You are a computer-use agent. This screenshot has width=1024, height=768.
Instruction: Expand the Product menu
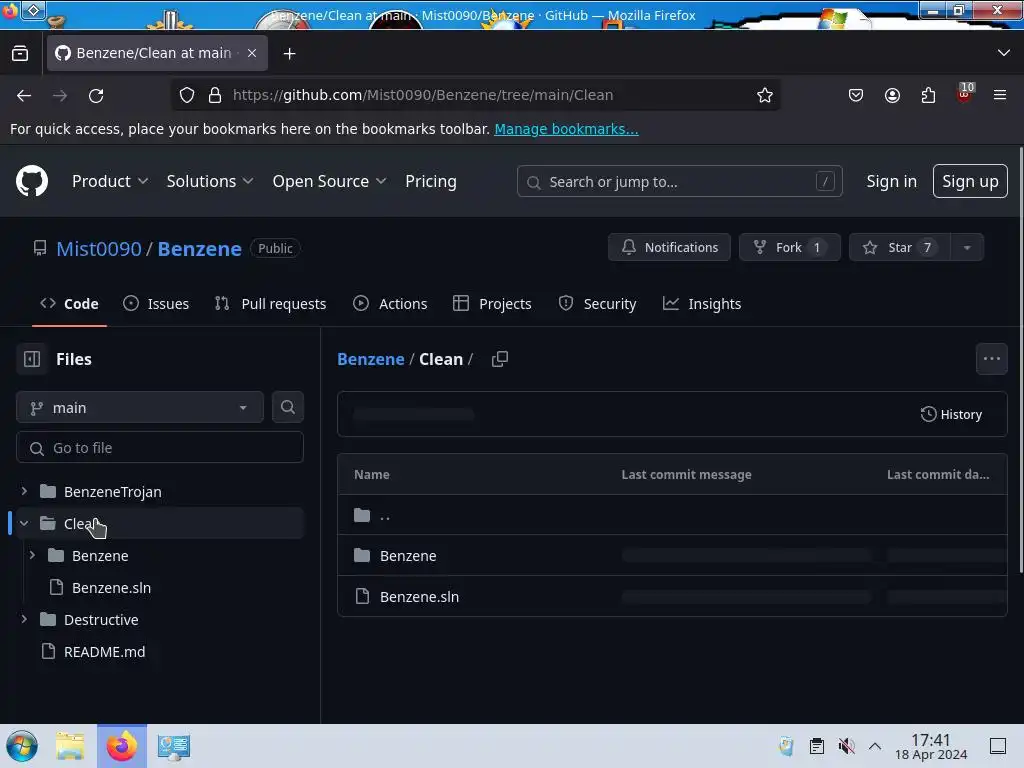[x=110, y=181]
